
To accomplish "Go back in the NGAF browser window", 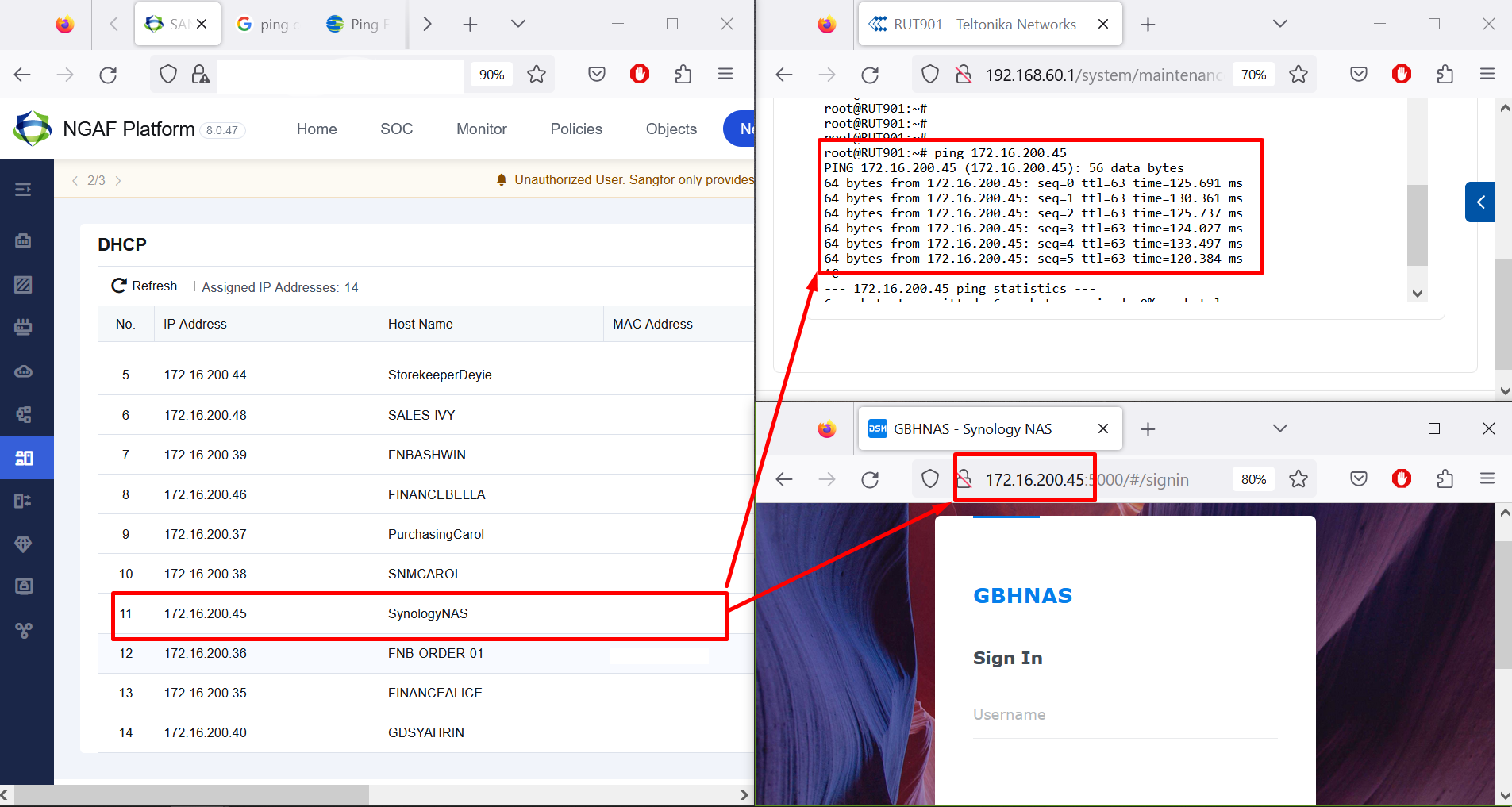I will pos(22,75).
